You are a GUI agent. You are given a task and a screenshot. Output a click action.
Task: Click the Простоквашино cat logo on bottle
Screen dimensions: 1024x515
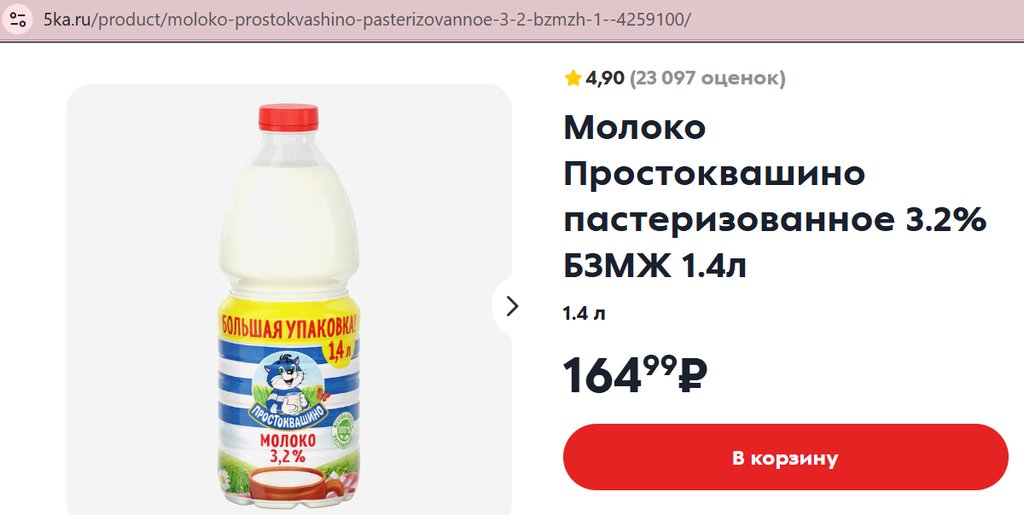288,392
